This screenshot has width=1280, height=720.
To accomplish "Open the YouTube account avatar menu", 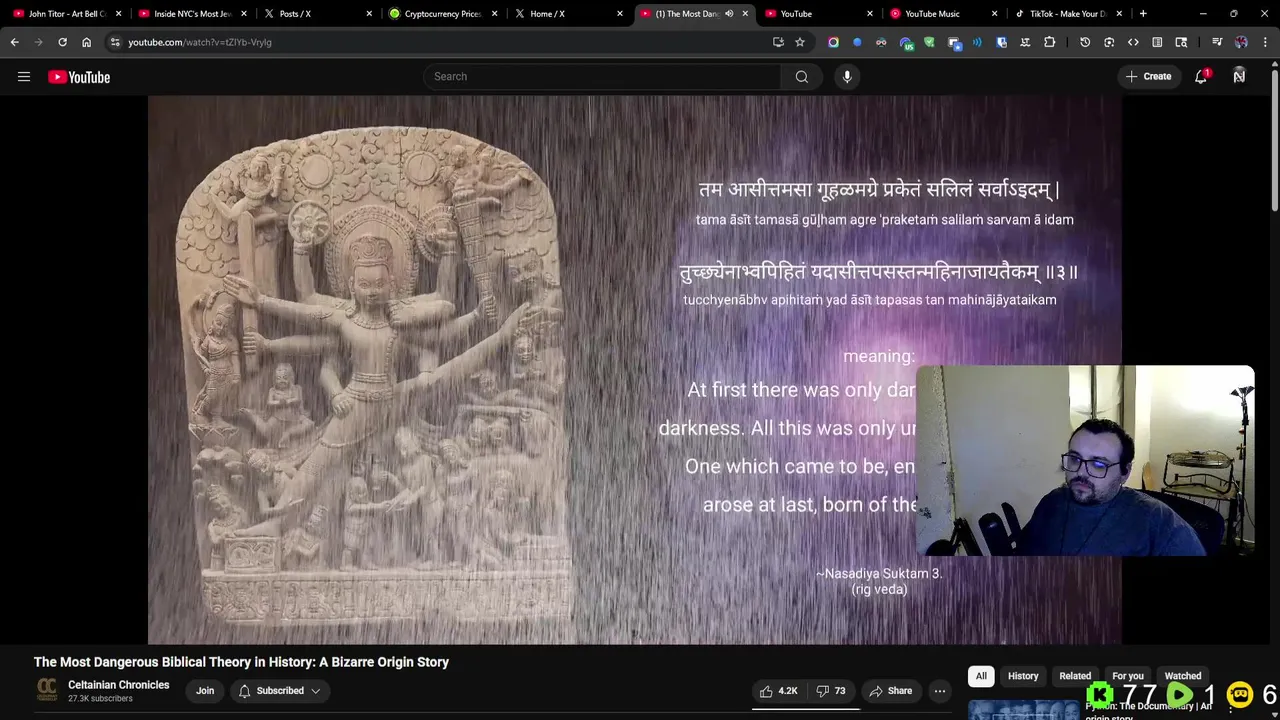I will [x=1239, y=77].
